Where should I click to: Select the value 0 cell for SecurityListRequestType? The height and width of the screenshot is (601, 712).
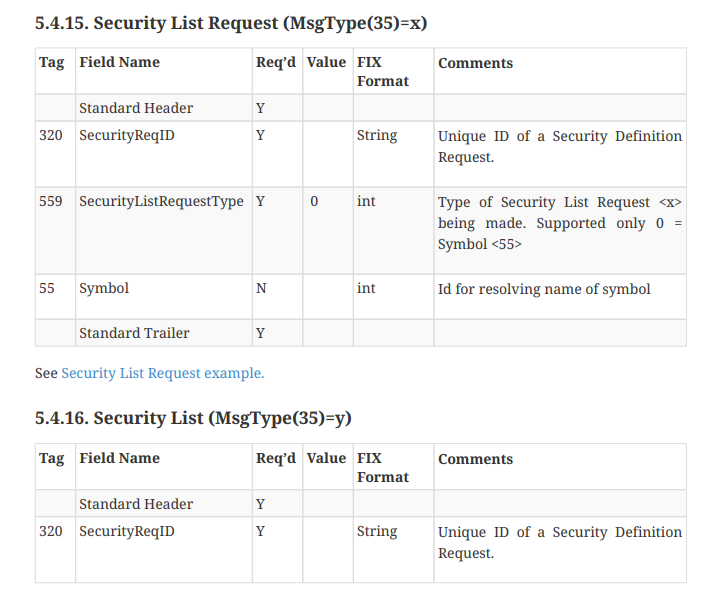point(328,231)
